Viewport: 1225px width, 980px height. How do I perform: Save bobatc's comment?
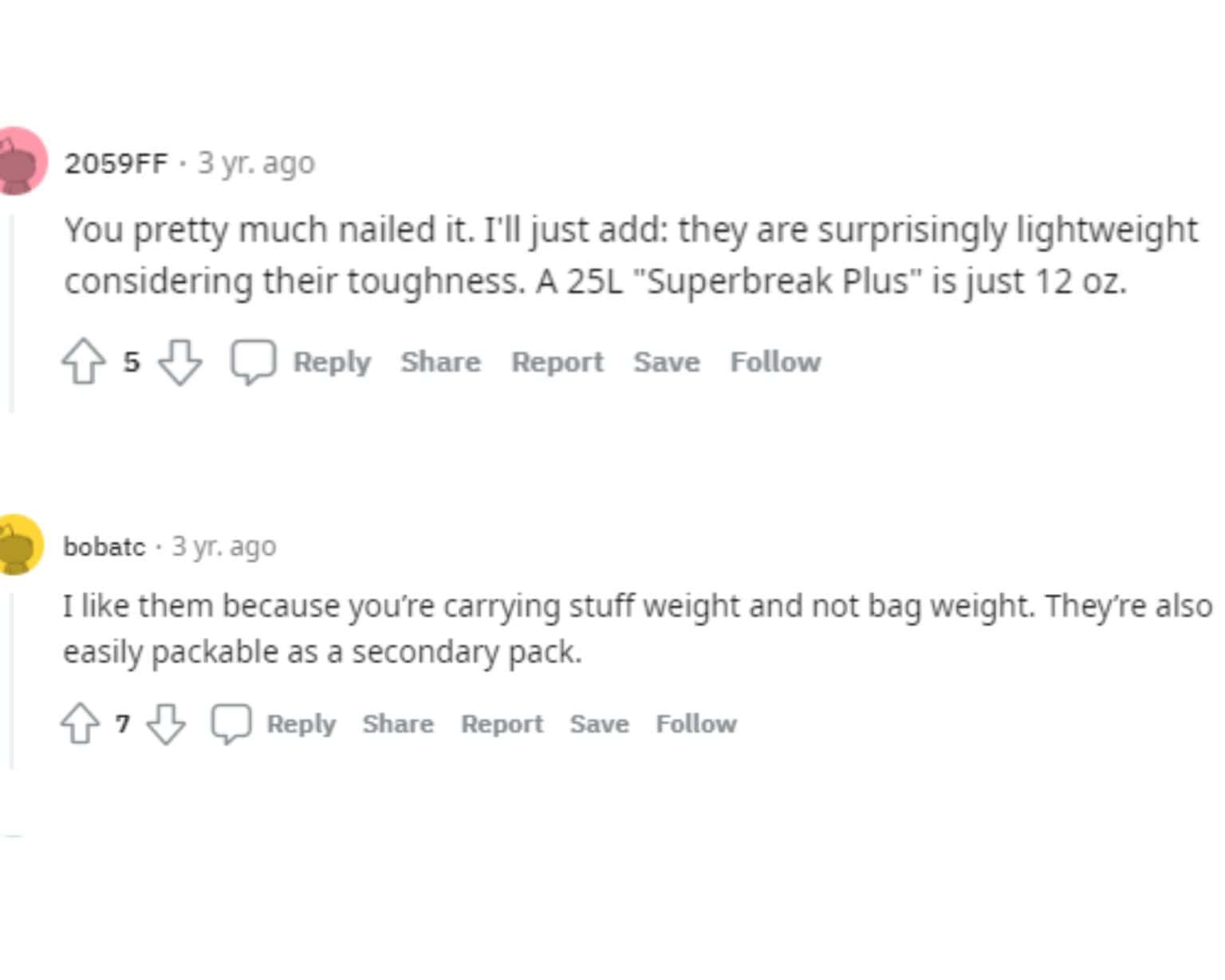pos(599,723)
